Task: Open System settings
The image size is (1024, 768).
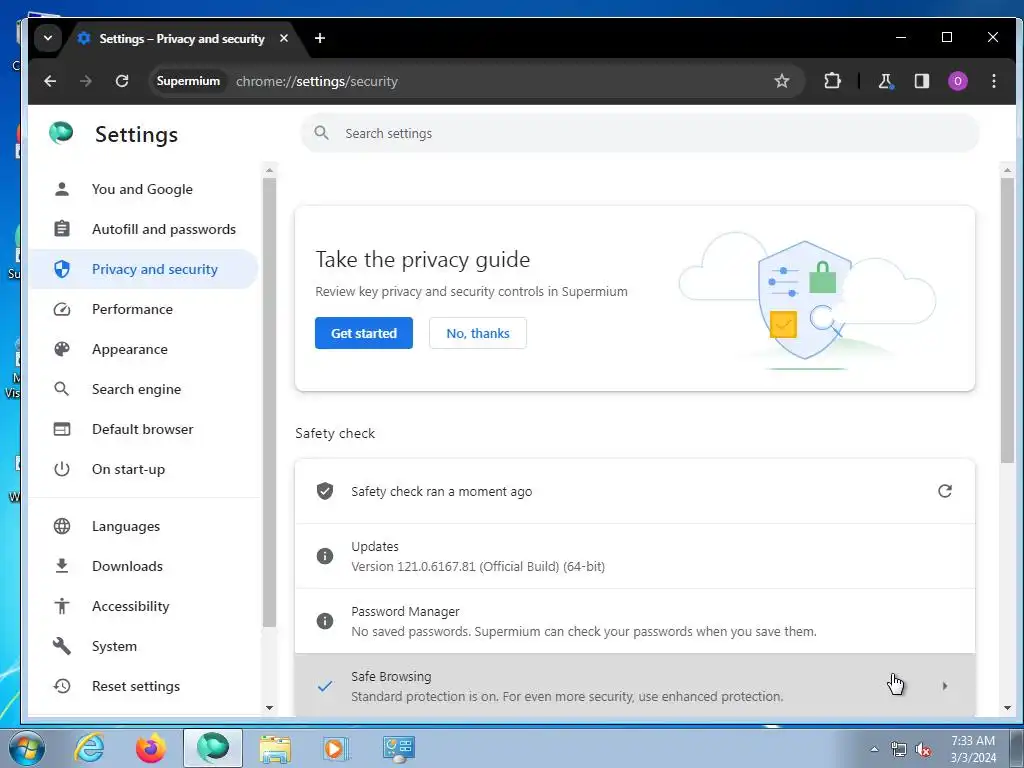Action: click(142, 646)
